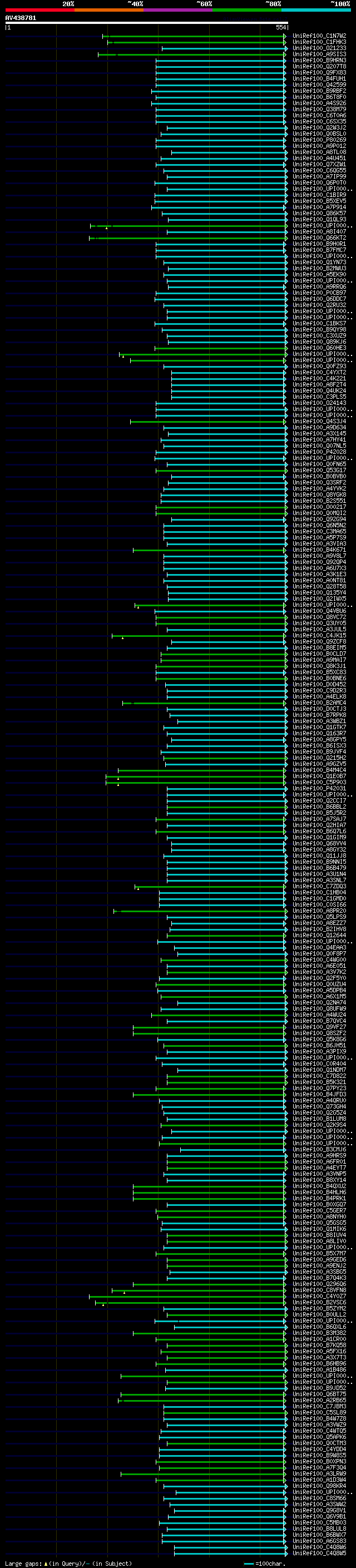The width and height of the screenshot is (356, 1568).
Task: Select the UniRef100_Q86K57 label
Action: 319,214
